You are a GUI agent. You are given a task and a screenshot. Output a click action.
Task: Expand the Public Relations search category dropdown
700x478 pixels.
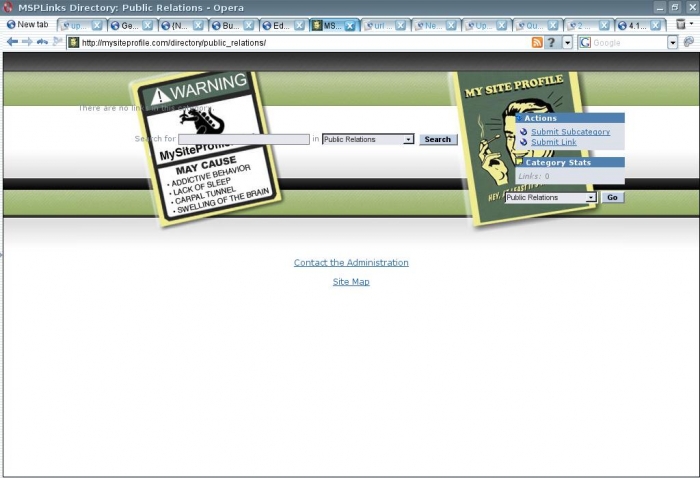pyautogui.click(x=408, y=140)
